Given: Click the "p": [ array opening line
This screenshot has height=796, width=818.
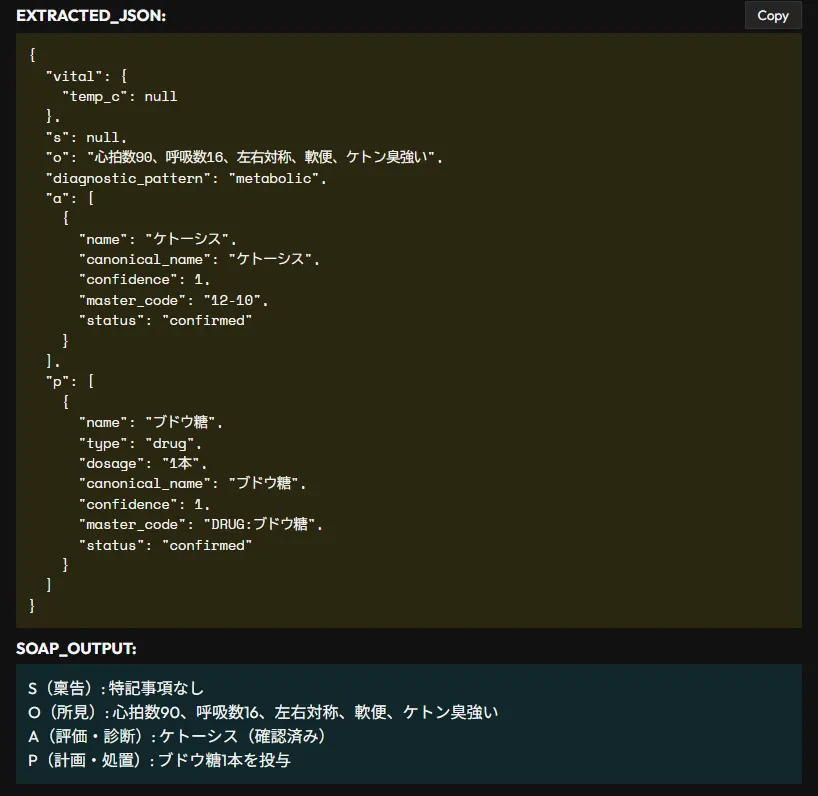Looking at the screenshot, I should tap(70, 382).
